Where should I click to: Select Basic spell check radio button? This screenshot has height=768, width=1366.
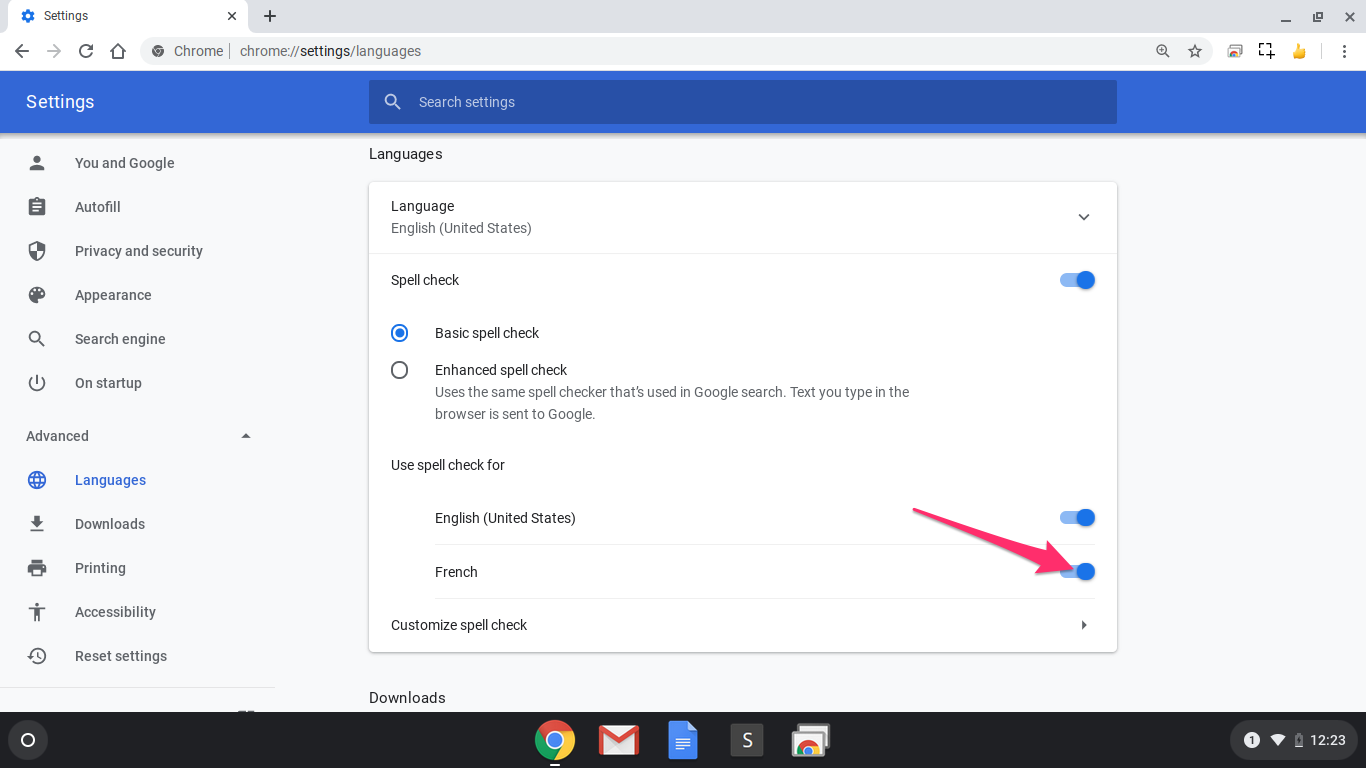tap(400, 333)
